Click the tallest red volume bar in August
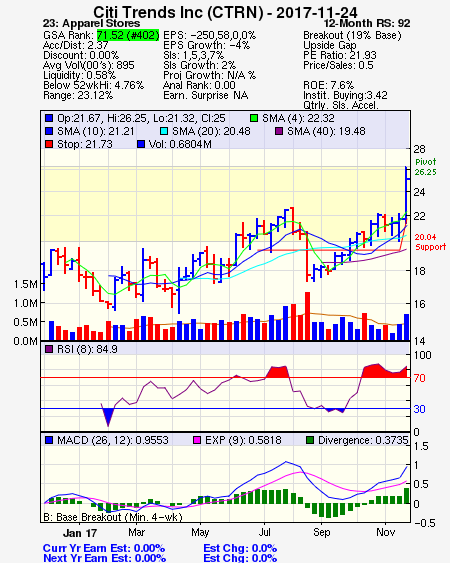This screenshot has height=563, width=450. tap(307, 316)
